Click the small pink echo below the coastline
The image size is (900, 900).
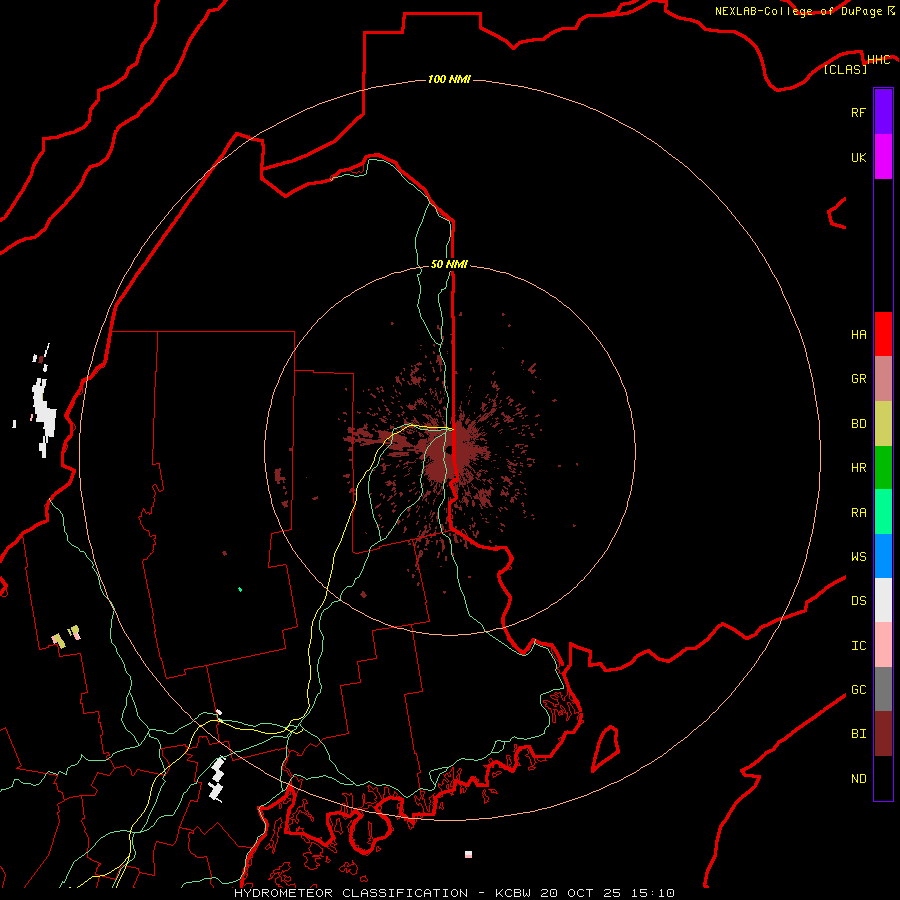(x=468, y=854)
